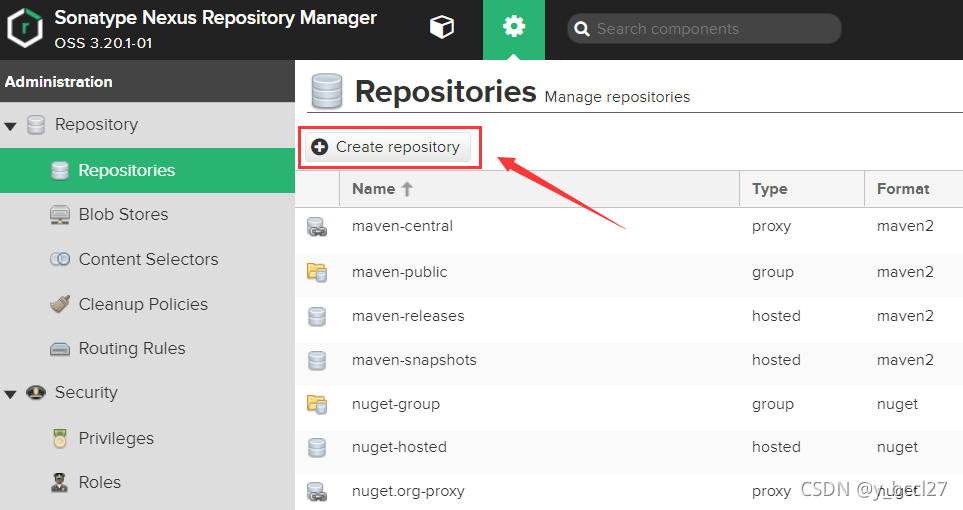Open Blob Stores
963x510 pixels.
123,214
